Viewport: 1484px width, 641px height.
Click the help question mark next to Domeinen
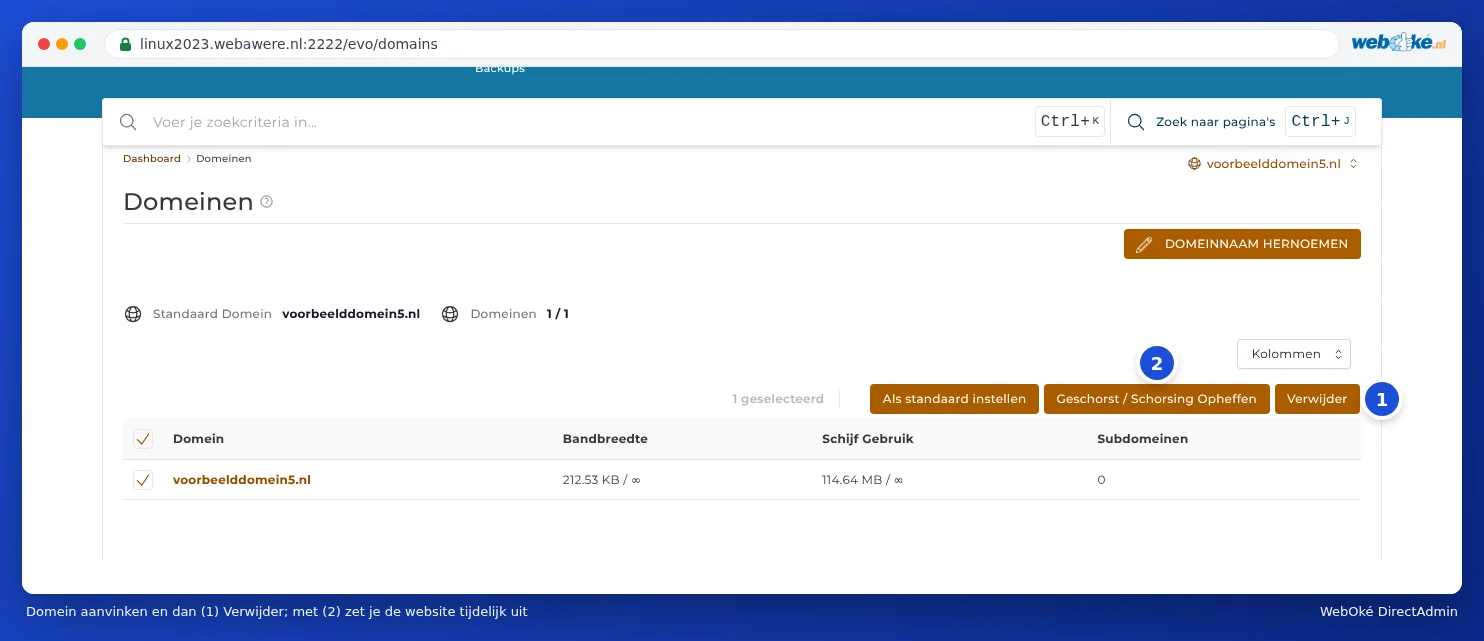tap(266, 201)
